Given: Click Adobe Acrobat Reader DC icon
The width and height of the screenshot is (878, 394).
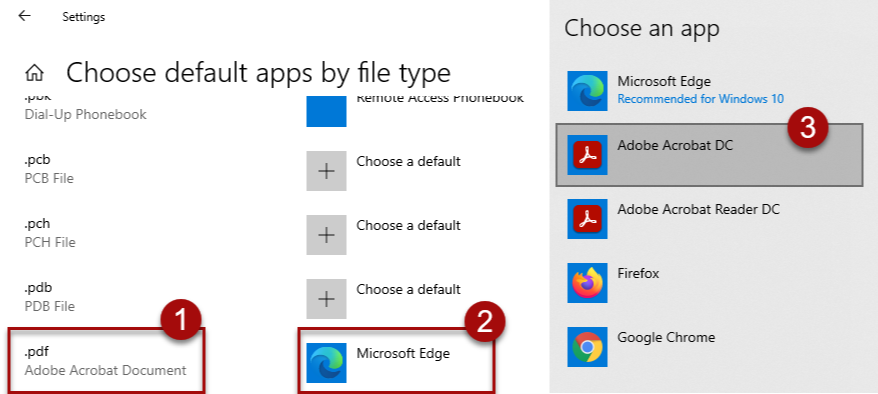Looking at the screenshot, I should tap(587, 218).
